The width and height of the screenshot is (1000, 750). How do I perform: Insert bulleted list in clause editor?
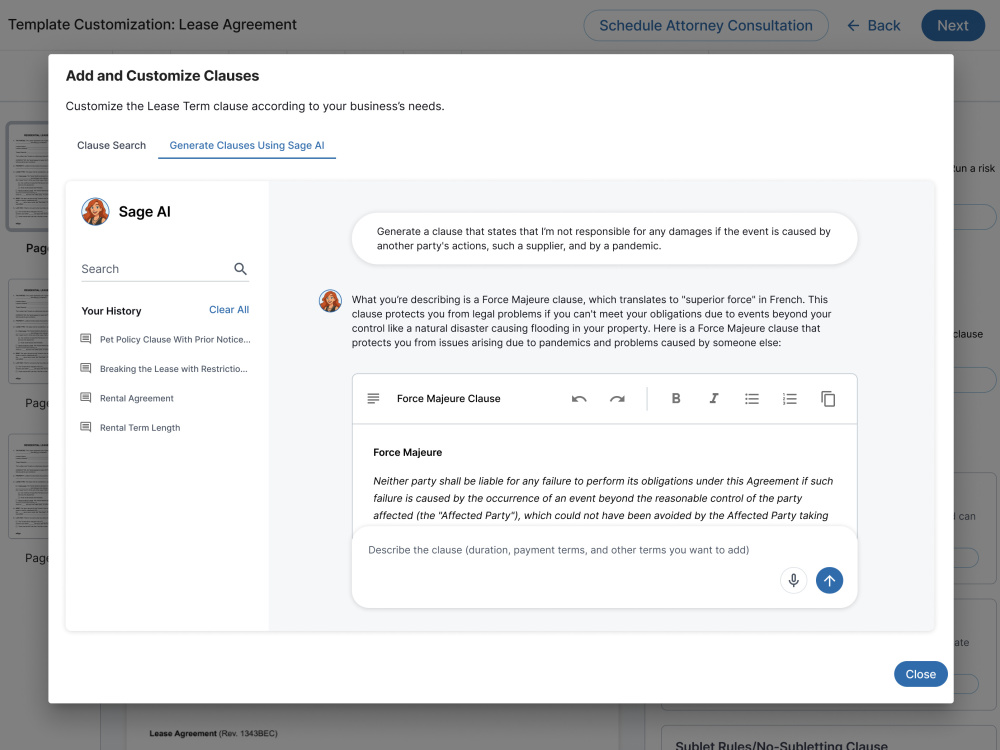tap(752, 399)
